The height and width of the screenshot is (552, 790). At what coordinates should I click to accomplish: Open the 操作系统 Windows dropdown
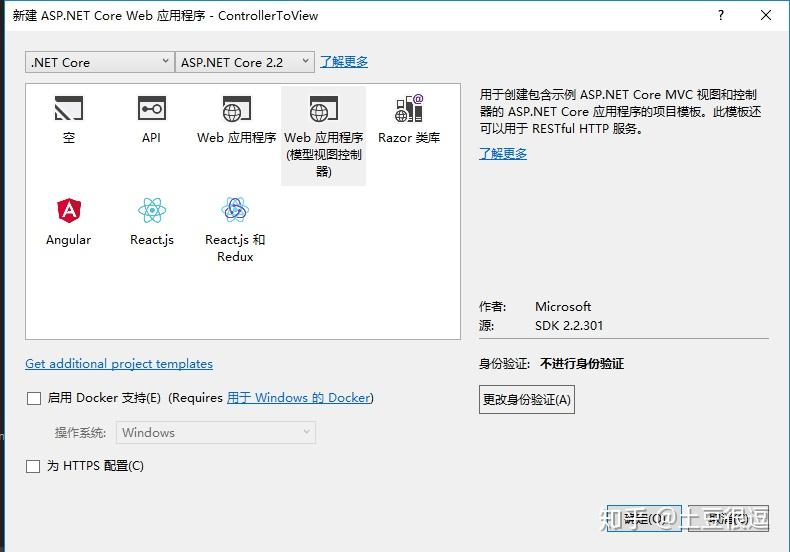tap(216, 433)
